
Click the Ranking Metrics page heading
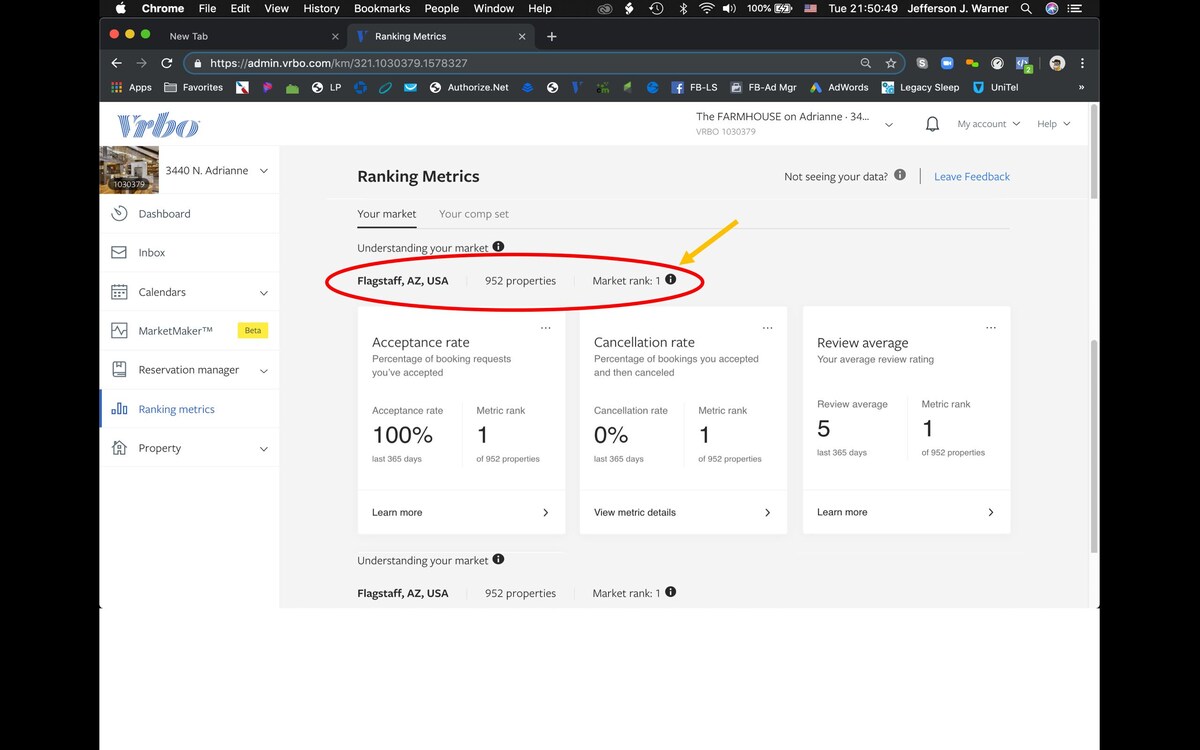418,176
